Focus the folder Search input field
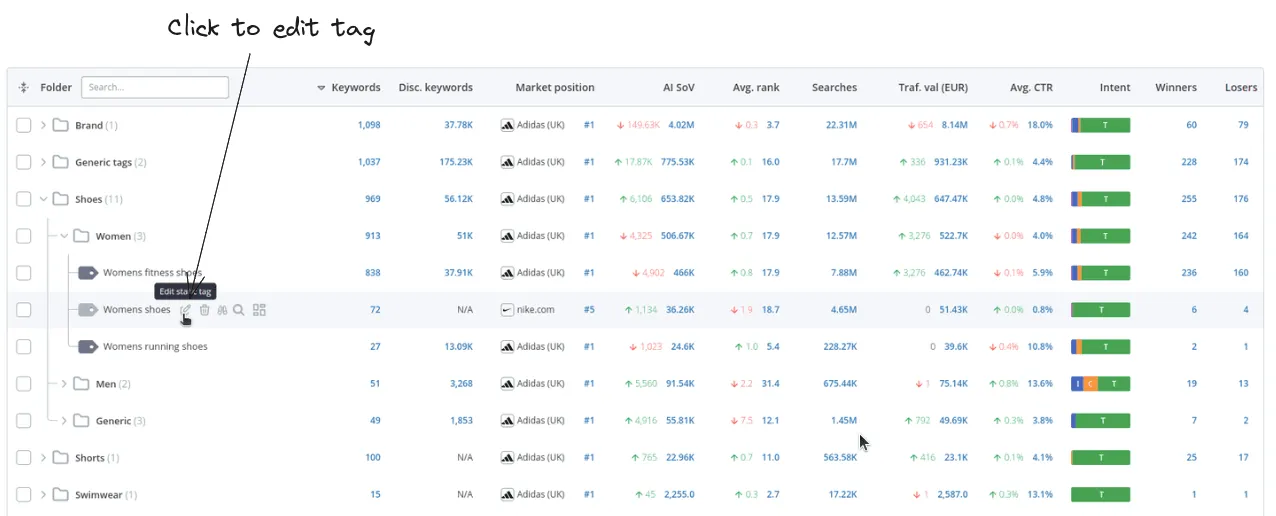Image resolution: width=1276 pixels, height=516 pixels. 155,88
